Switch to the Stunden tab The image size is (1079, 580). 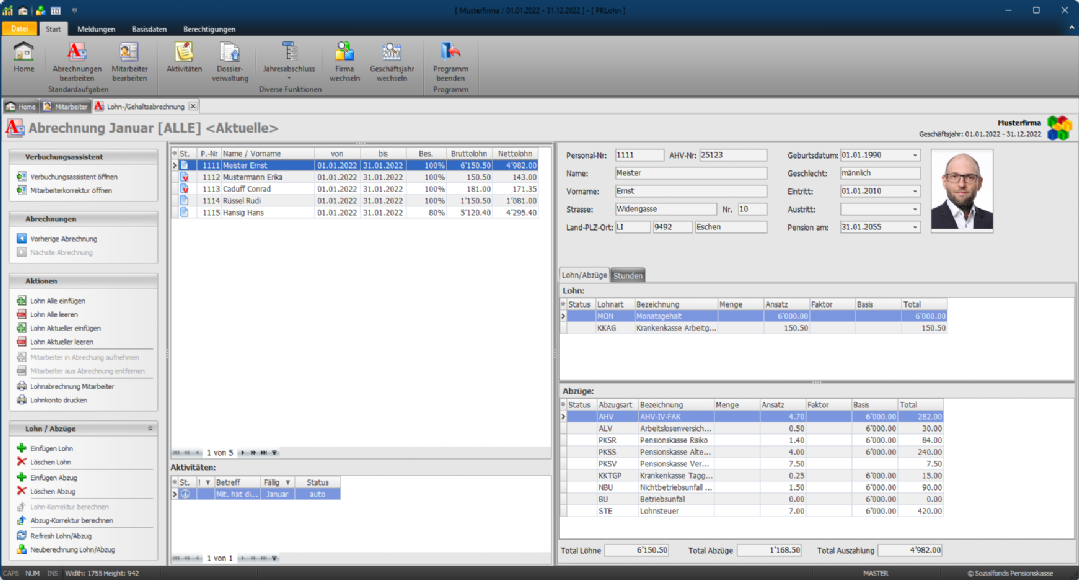[x=628, y=275]
